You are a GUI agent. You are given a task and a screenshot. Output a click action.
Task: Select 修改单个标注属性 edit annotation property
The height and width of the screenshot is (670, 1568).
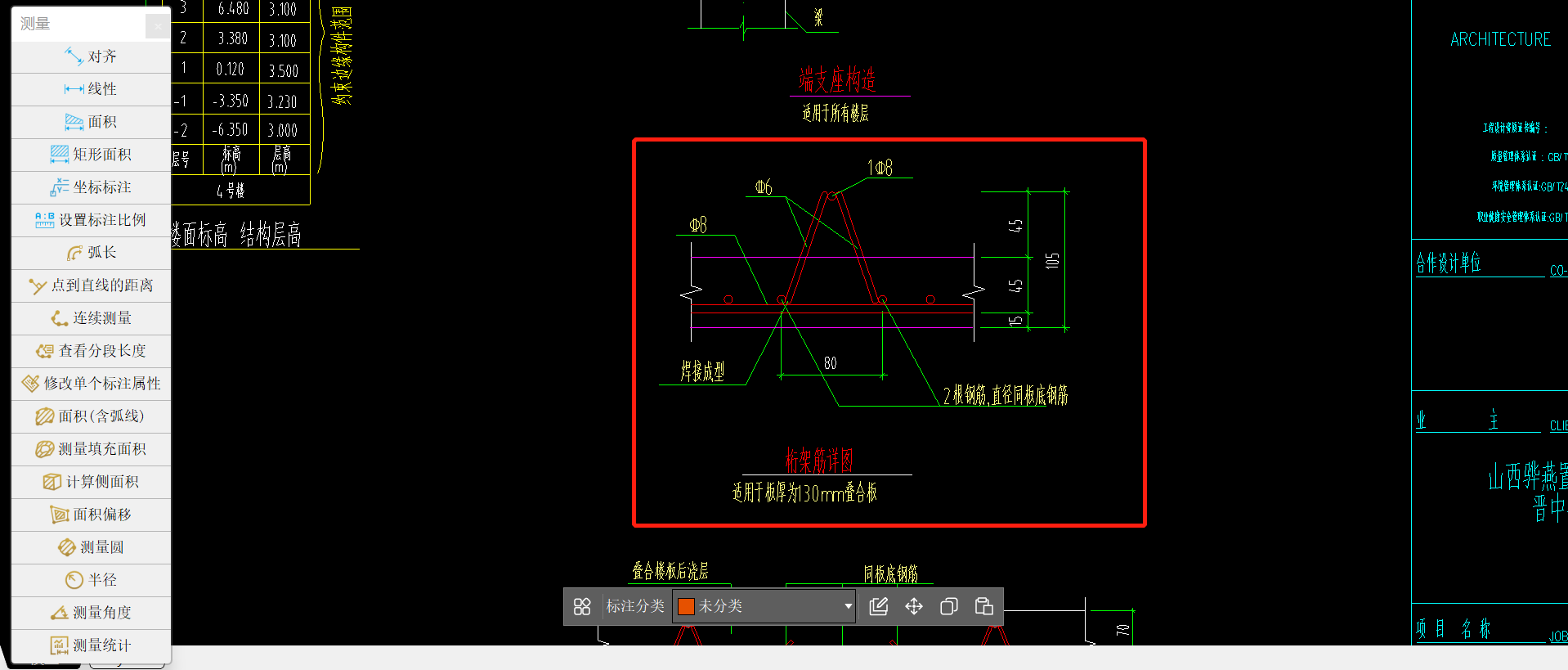[x=91, y=384]
